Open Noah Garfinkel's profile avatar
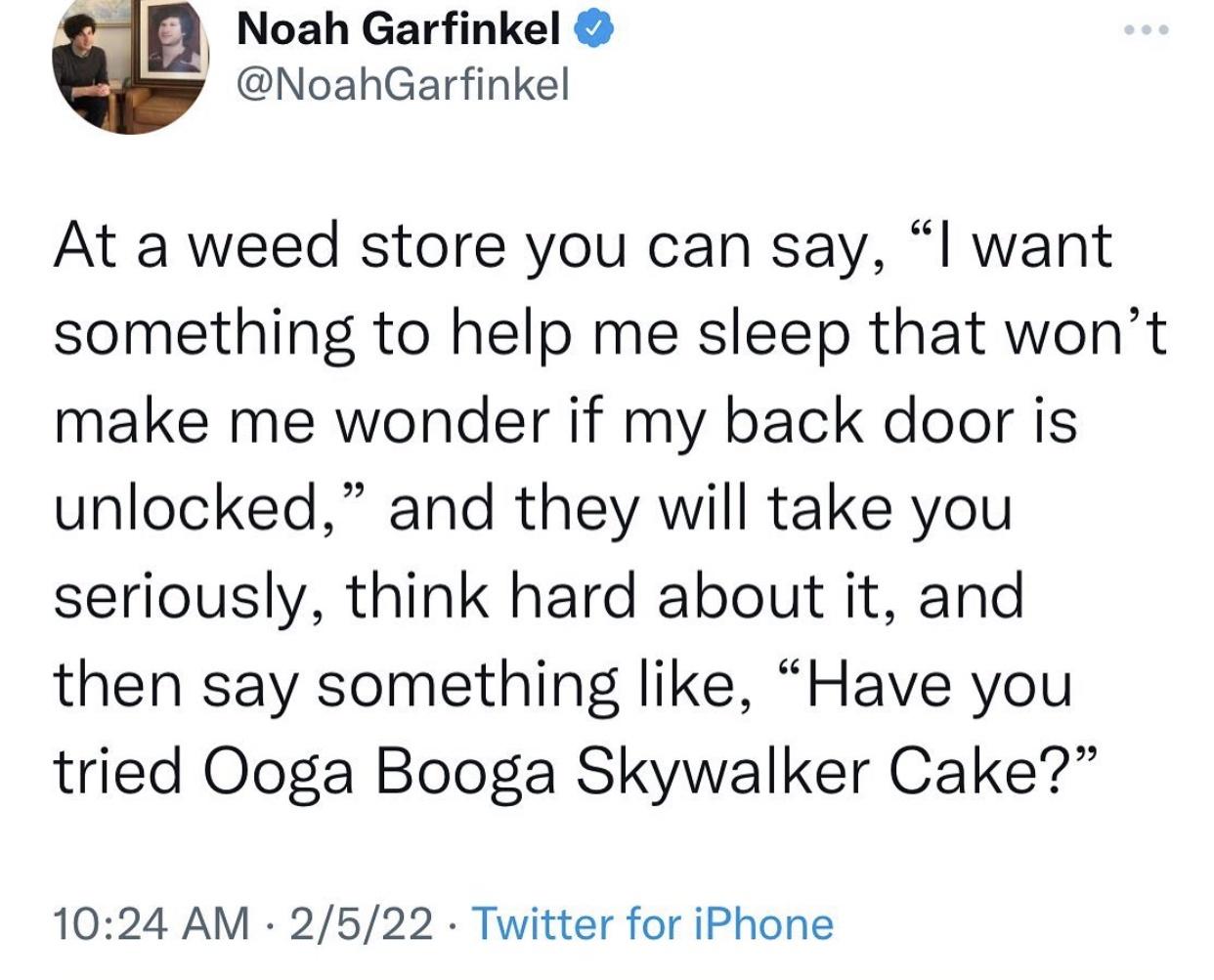Viewport: 1214px width, 980px height. point(130,66)
